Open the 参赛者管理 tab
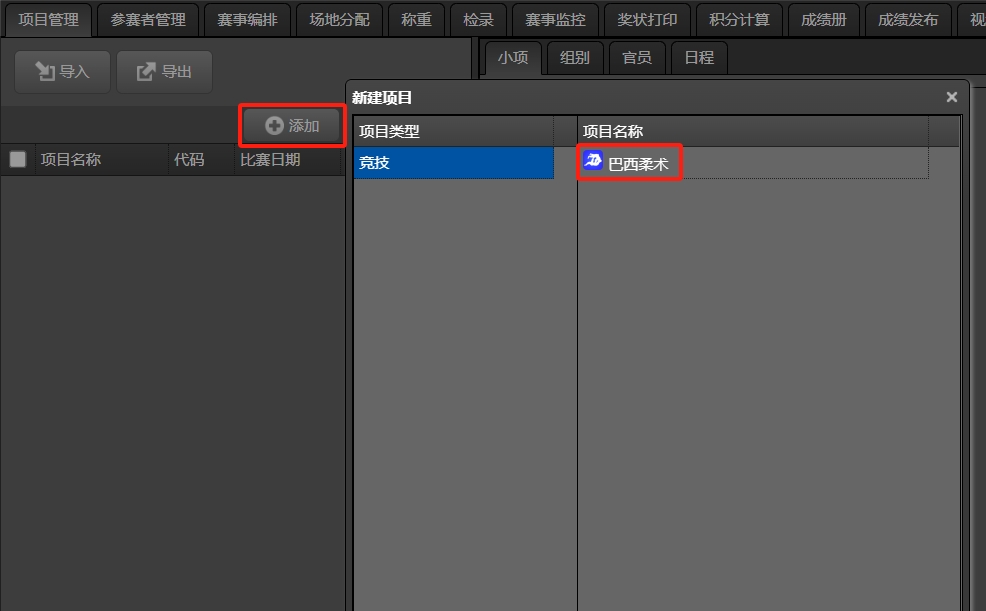 point(148,20)
